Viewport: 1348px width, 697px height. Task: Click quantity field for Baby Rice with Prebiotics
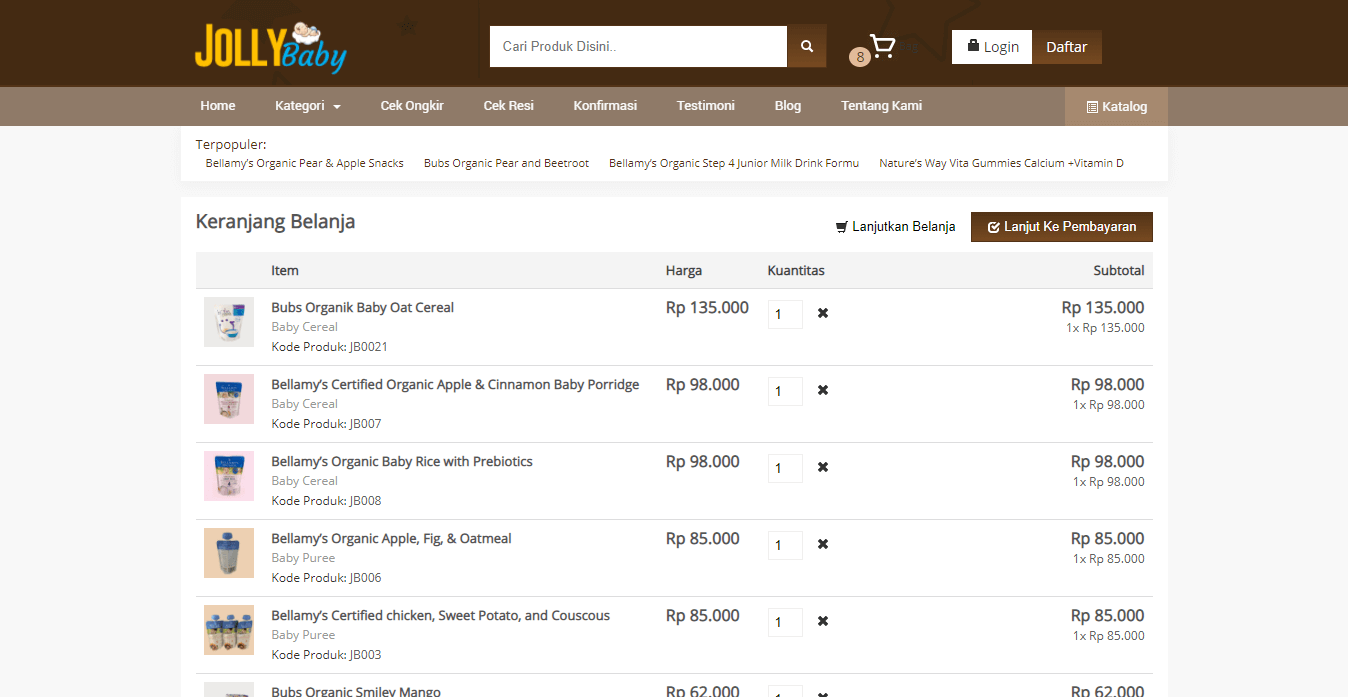click(x=785, y=468)
